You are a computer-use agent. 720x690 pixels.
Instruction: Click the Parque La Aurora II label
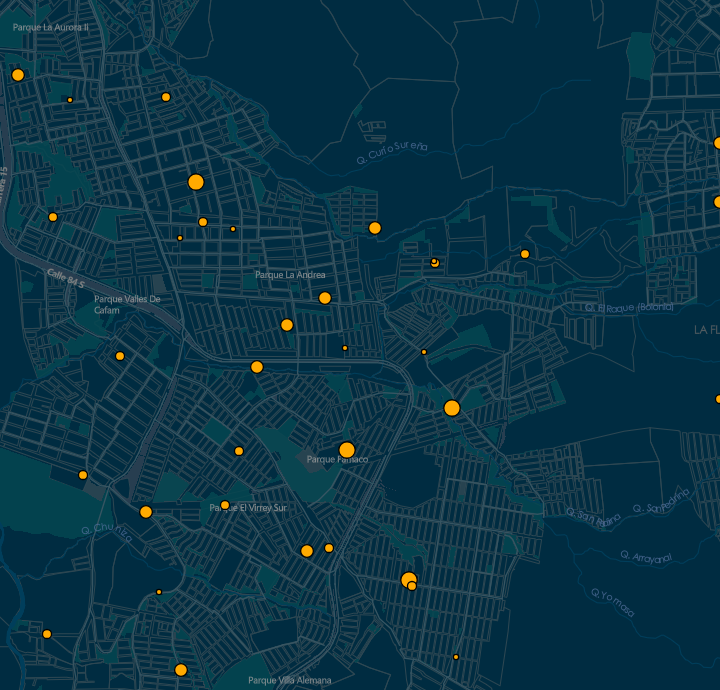(x=51, y=27)
